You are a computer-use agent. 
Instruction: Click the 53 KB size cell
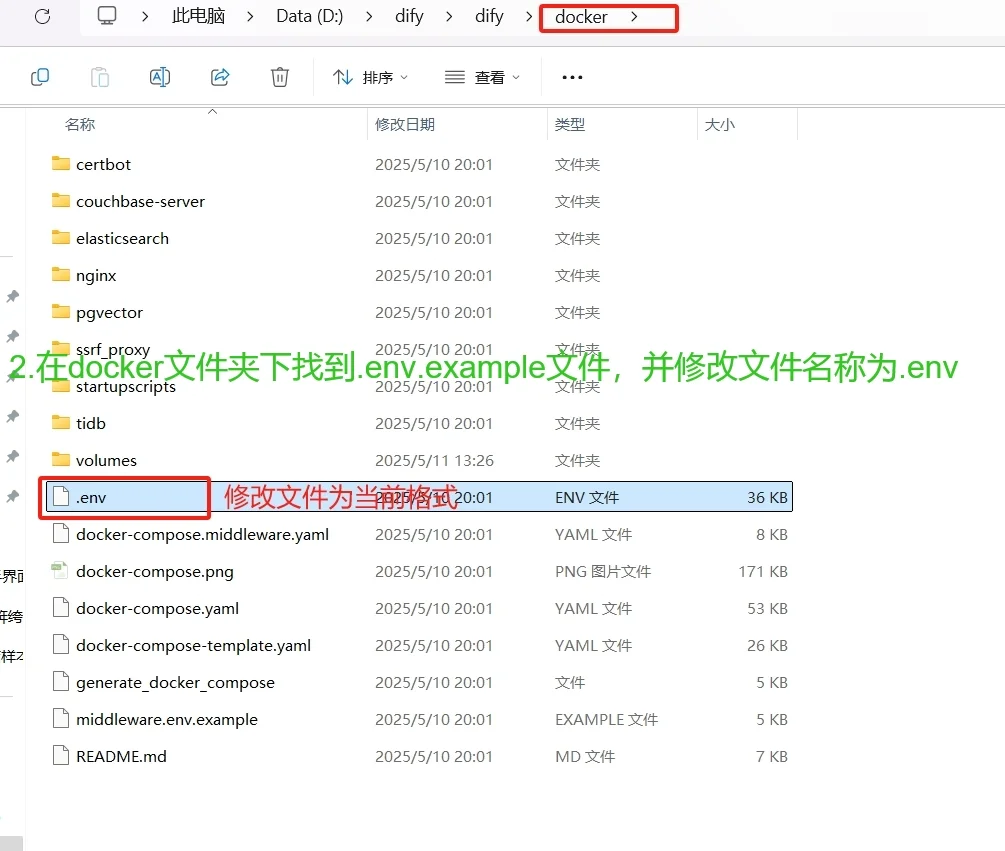pyautogui.click(x=767, y=609)
